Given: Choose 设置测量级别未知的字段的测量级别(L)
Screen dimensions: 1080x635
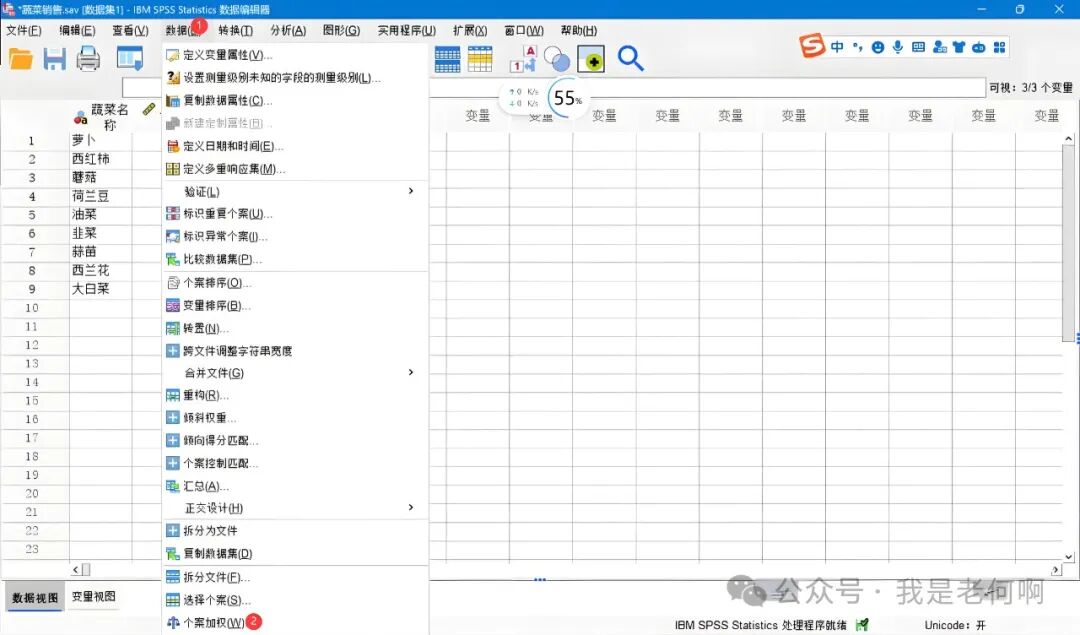Looking at the screenshot, I should [295, 78].
